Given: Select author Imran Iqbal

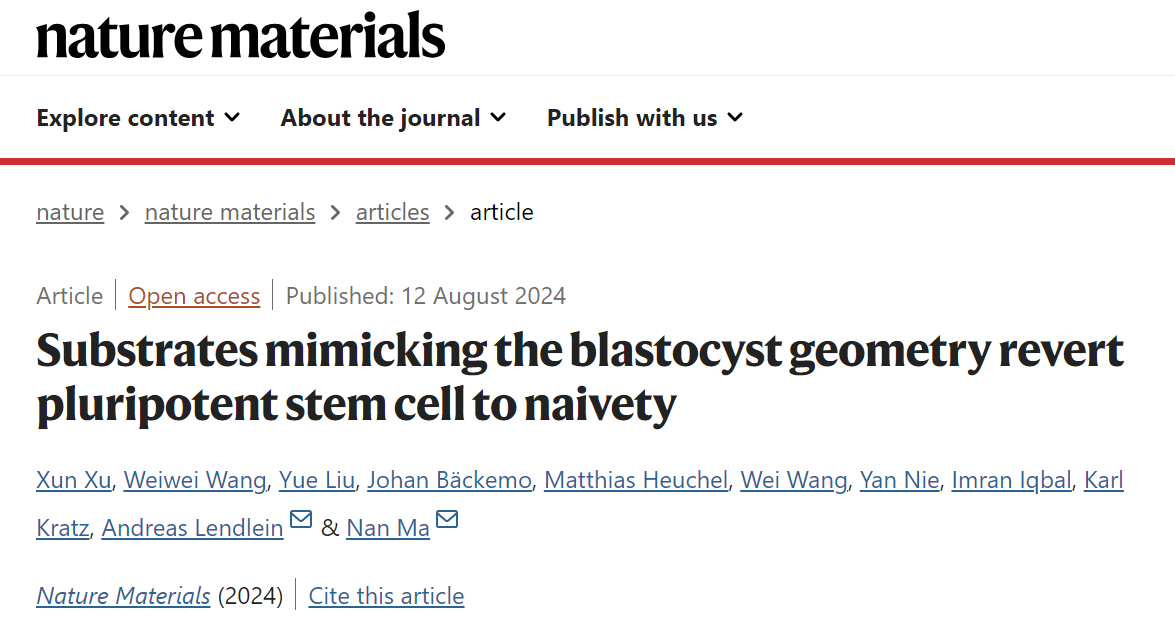Looking at the screenshot, I should 1012,480.
